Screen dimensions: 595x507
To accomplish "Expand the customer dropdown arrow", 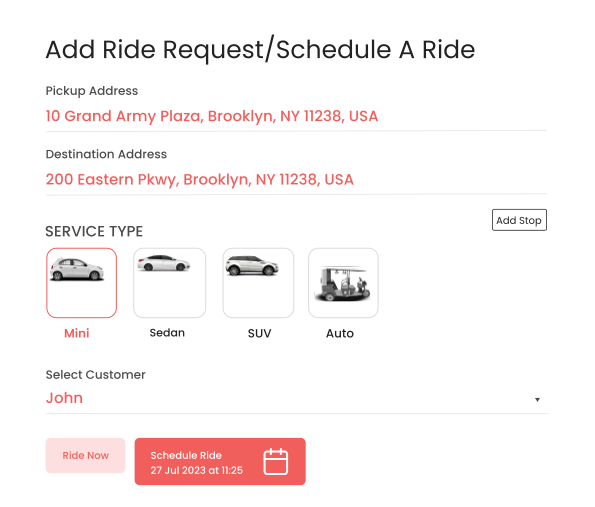I will [x=537, y=400].
